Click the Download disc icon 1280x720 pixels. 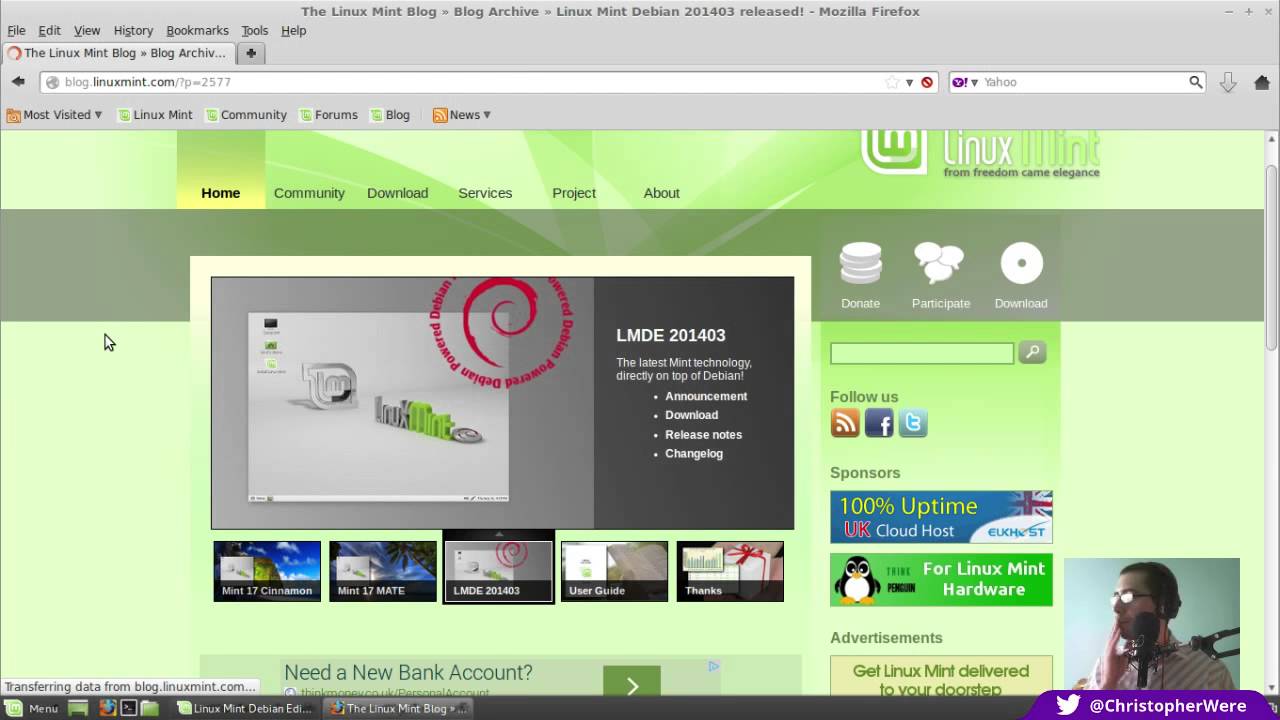coord(1021,263)
